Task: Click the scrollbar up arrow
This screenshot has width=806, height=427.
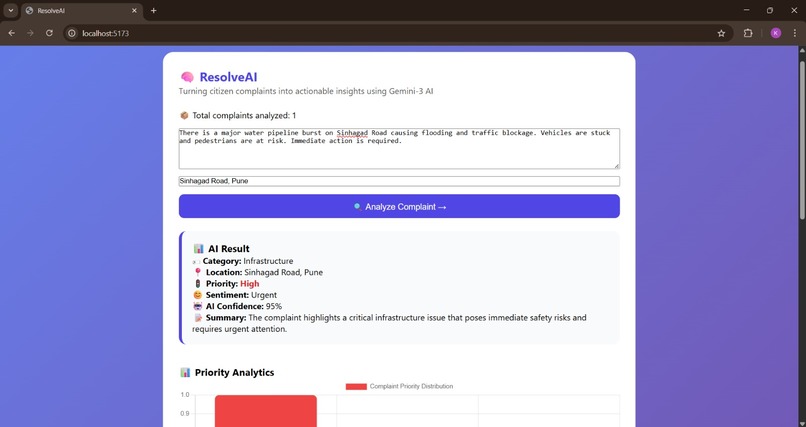Action: pos(801,50)
